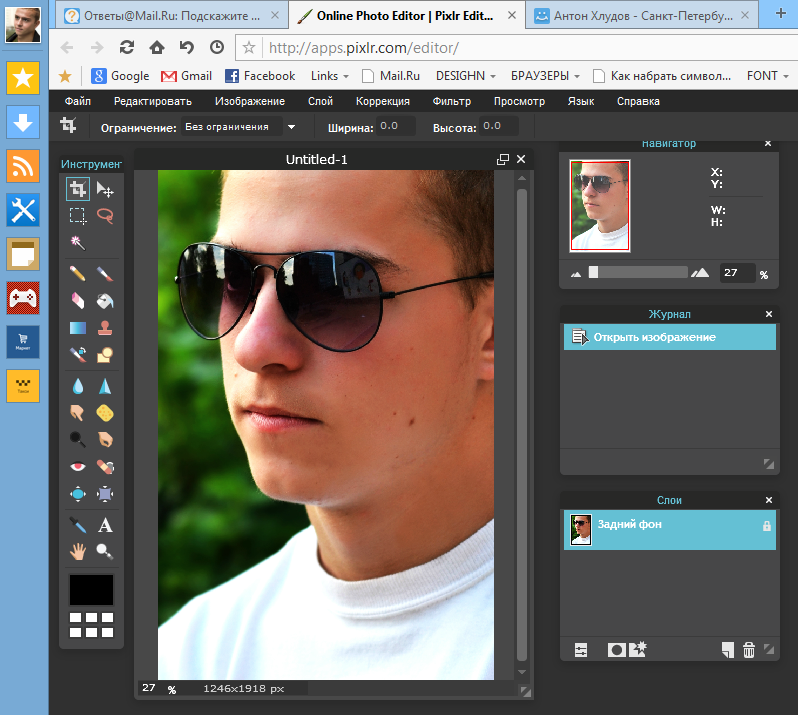
Task: Choose the Magic Wand tool
Action: point(77,242)
